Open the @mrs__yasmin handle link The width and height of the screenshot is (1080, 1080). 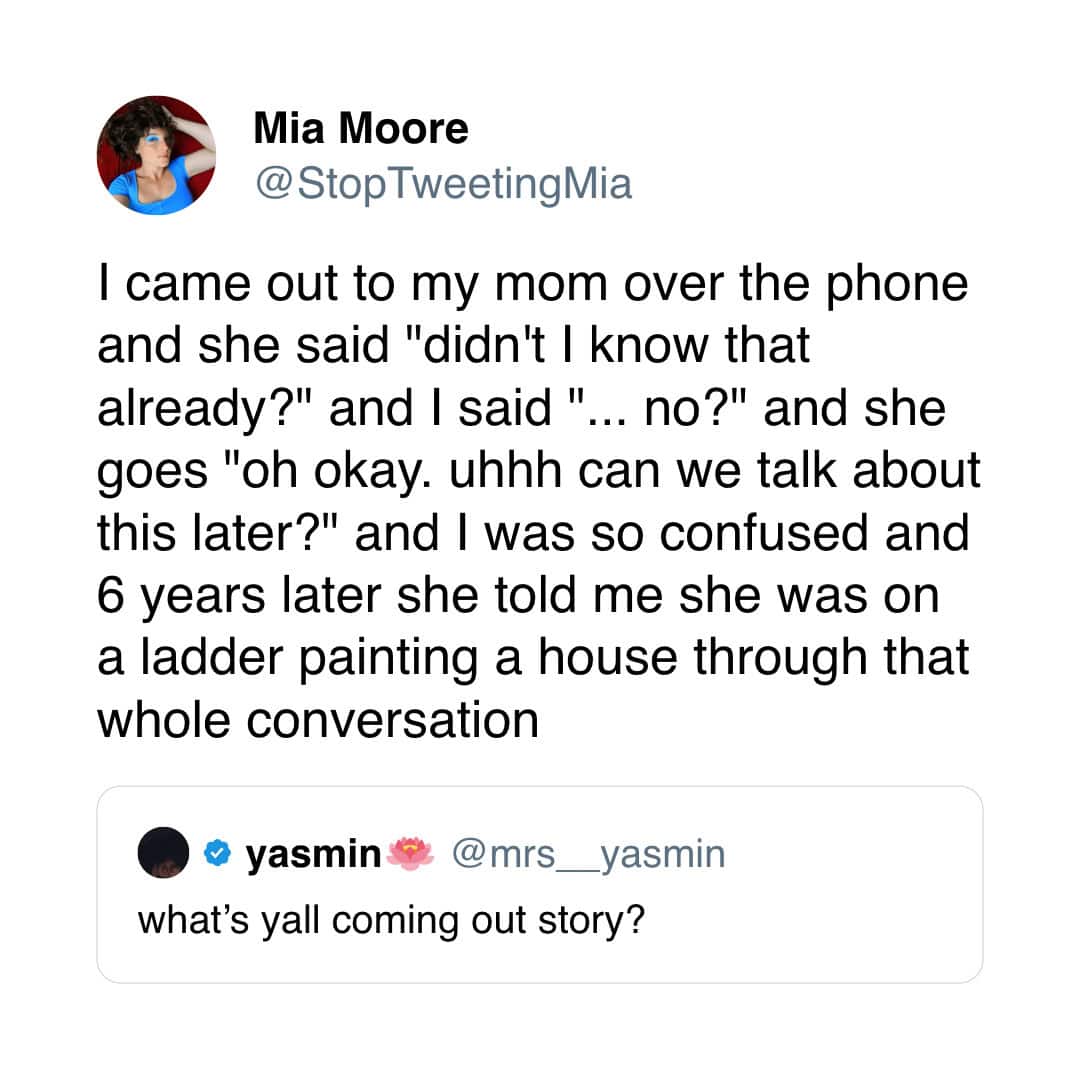coord(589,855)
